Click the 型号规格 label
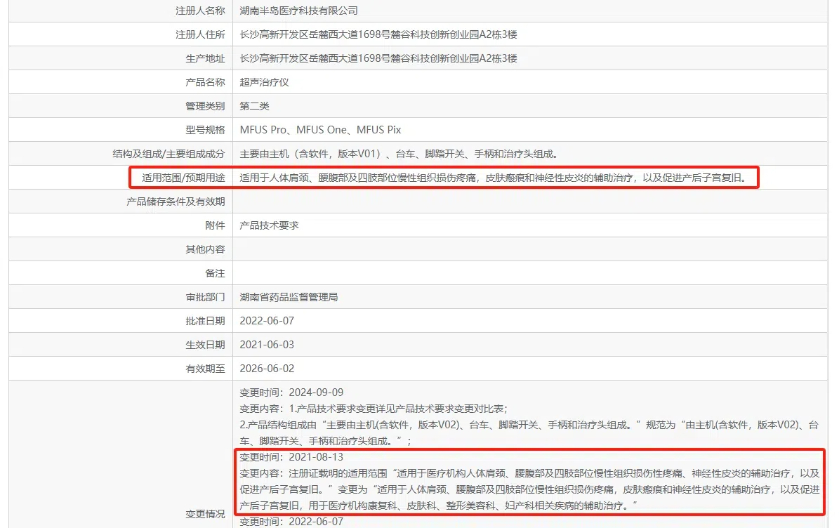 [x=205, y=130]
